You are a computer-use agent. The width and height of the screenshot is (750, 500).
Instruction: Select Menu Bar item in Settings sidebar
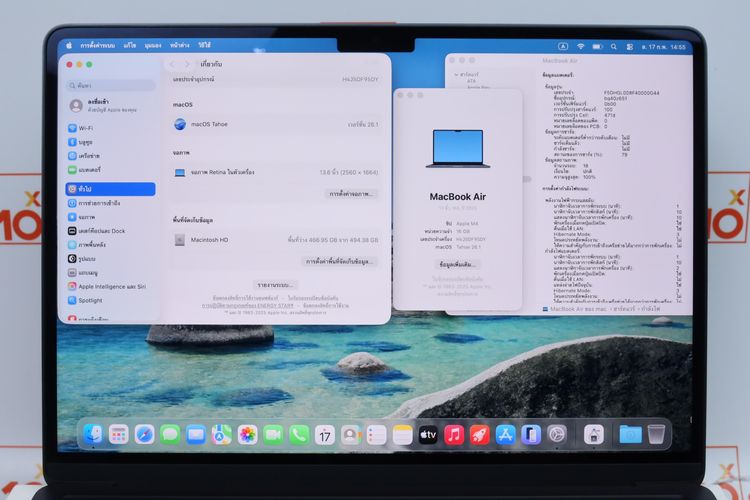(x=110, y=273)
